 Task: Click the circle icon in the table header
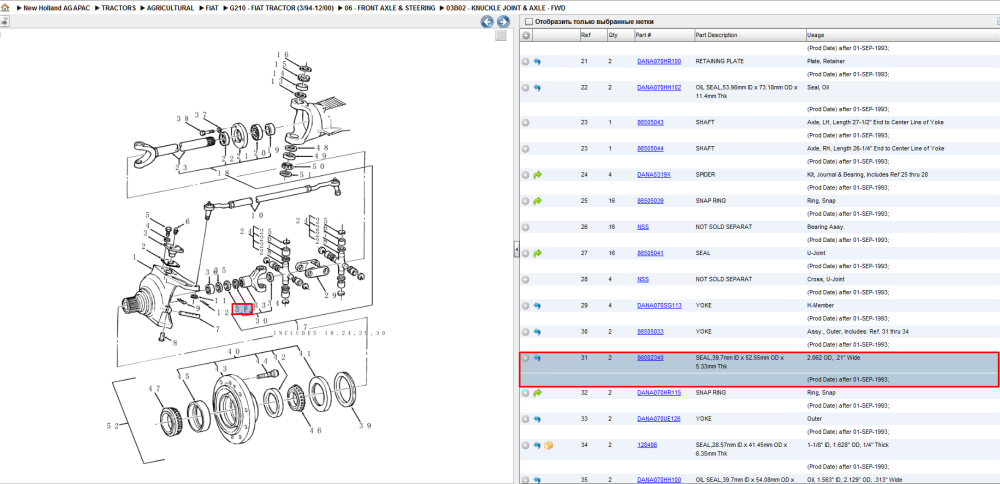tap(526, 36)
